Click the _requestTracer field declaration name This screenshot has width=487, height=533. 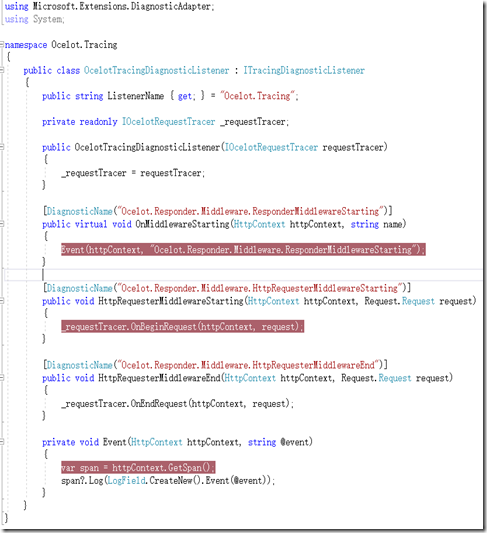point(254,122)
